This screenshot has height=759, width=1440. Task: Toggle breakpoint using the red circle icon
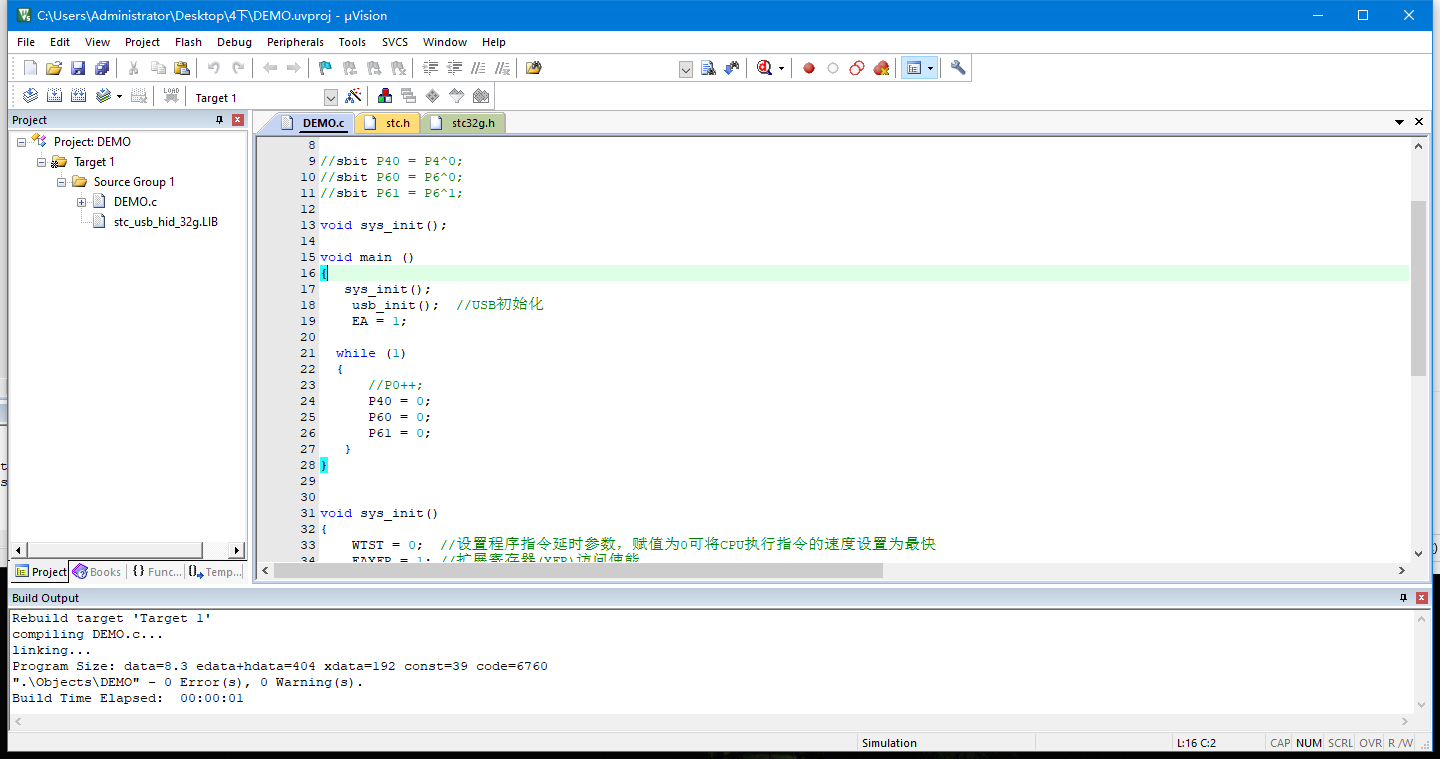808,68
